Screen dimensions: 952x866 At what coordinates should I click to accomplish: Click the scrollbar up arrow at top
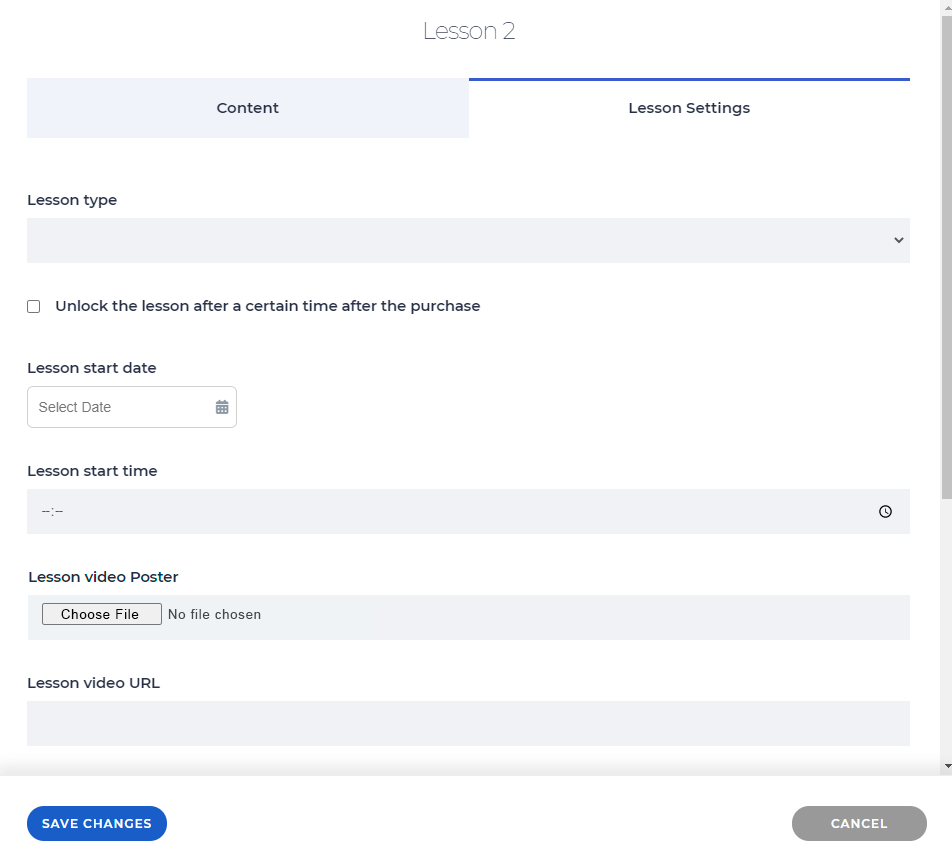pos(947,5)
